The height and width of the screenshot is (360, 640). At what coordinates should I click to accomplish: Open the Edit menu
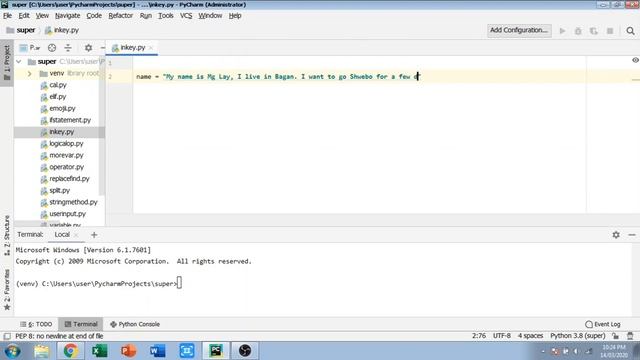(24, 16)
